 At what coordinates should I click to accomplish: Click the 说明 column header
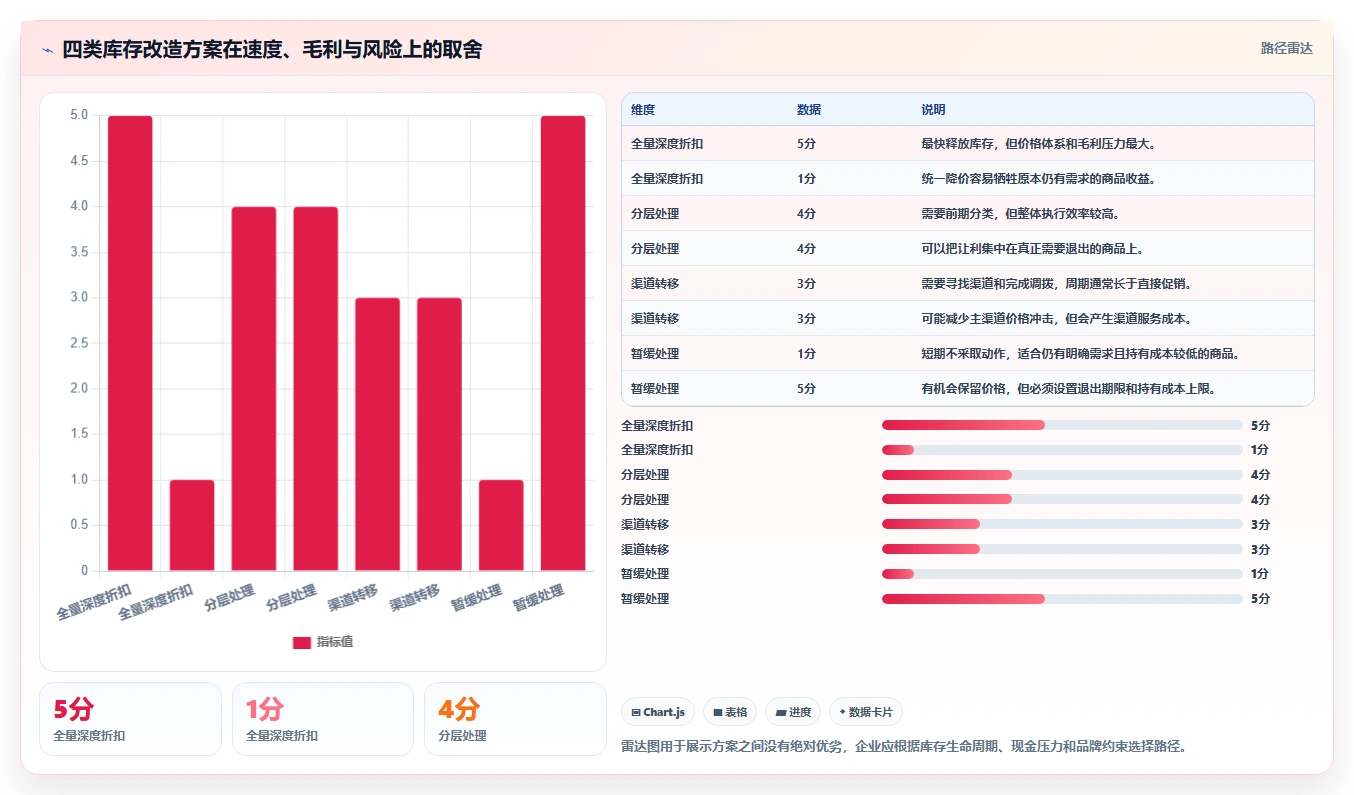[933, 110]
